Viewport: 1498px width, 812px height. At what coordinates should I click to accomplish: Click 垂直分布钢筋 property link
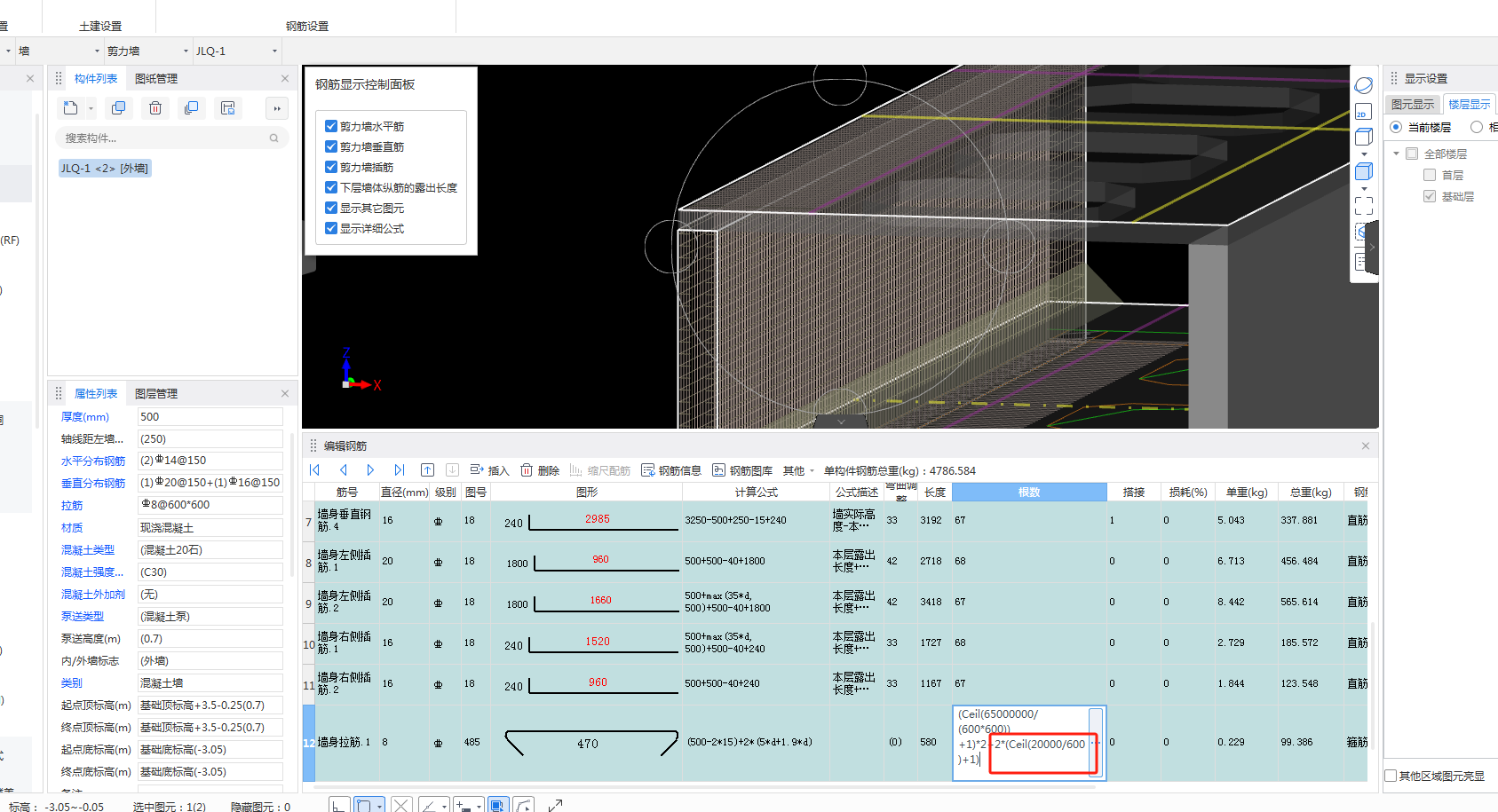(93, 483)
